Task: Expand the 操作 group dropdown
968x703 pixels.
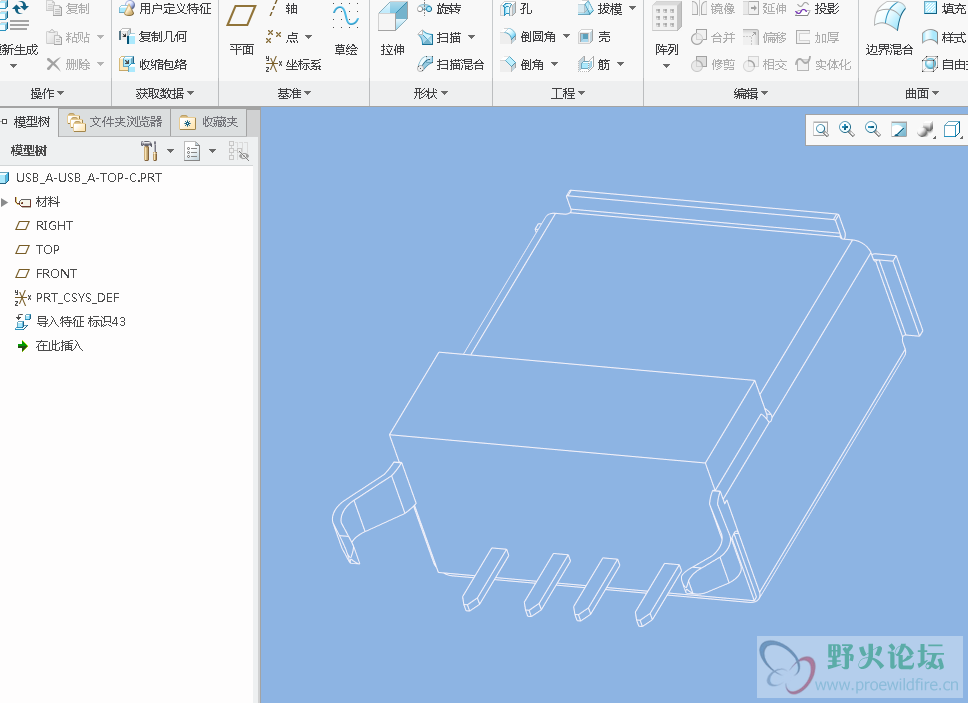Action: click(48, 93)
